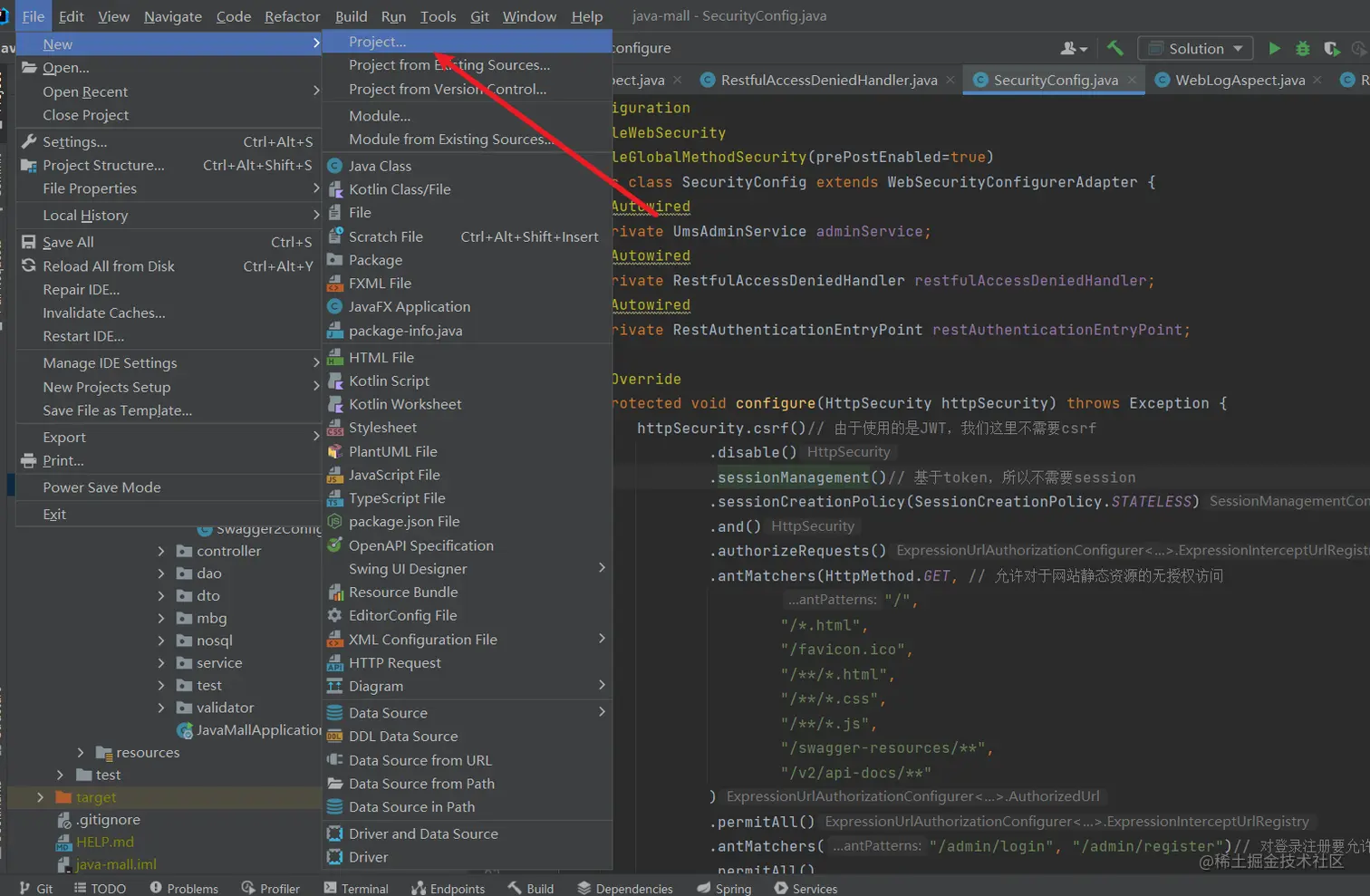
Task: Open the Endpoints tool window
Action: [448, 888]
